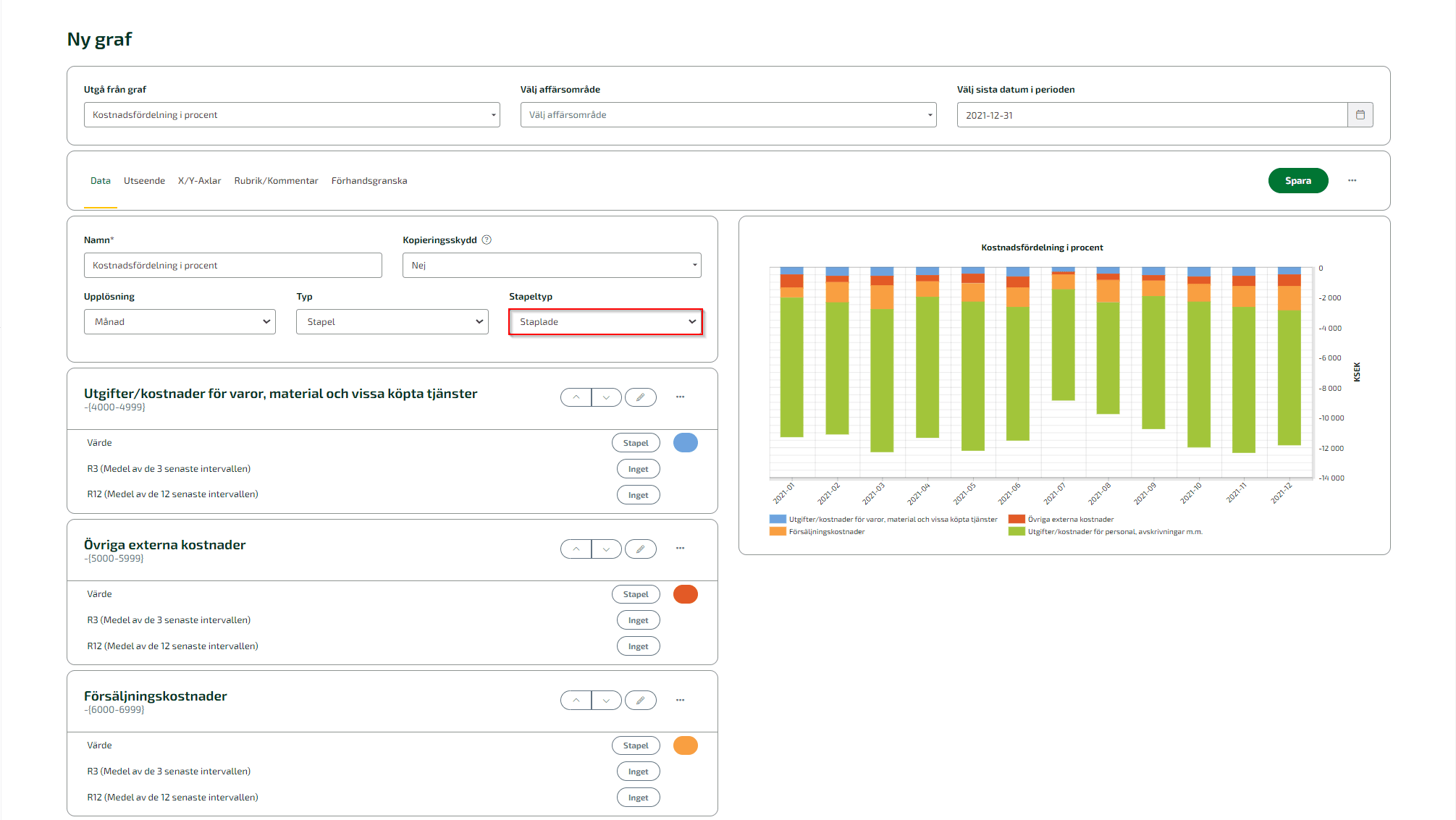Click the chart title Kostnadsfördelning i procent

click(x=1042, y=248)
